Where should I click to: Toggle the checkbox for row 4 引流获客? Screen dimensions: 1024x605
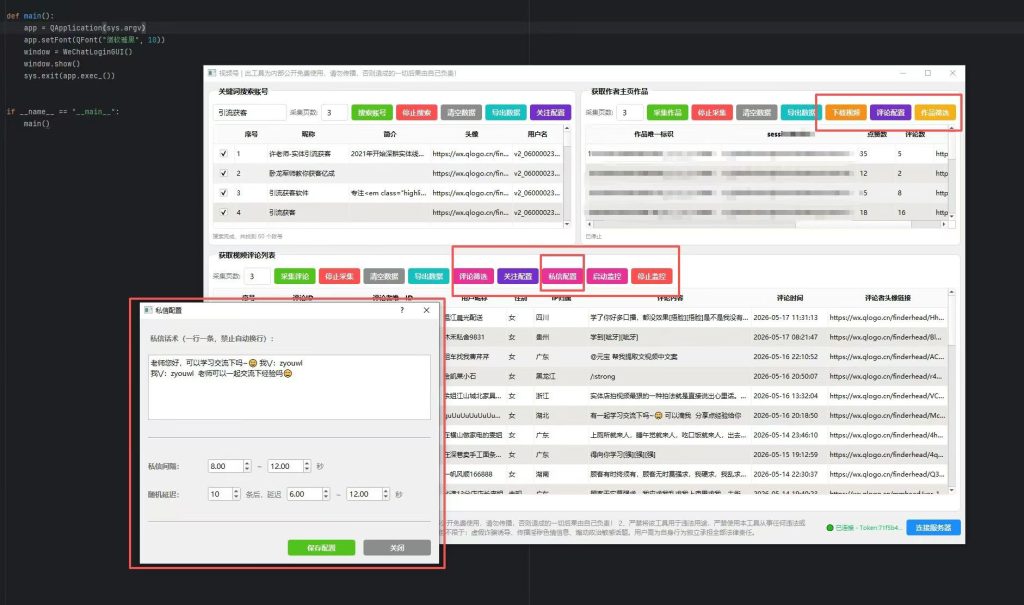point(223,212)
